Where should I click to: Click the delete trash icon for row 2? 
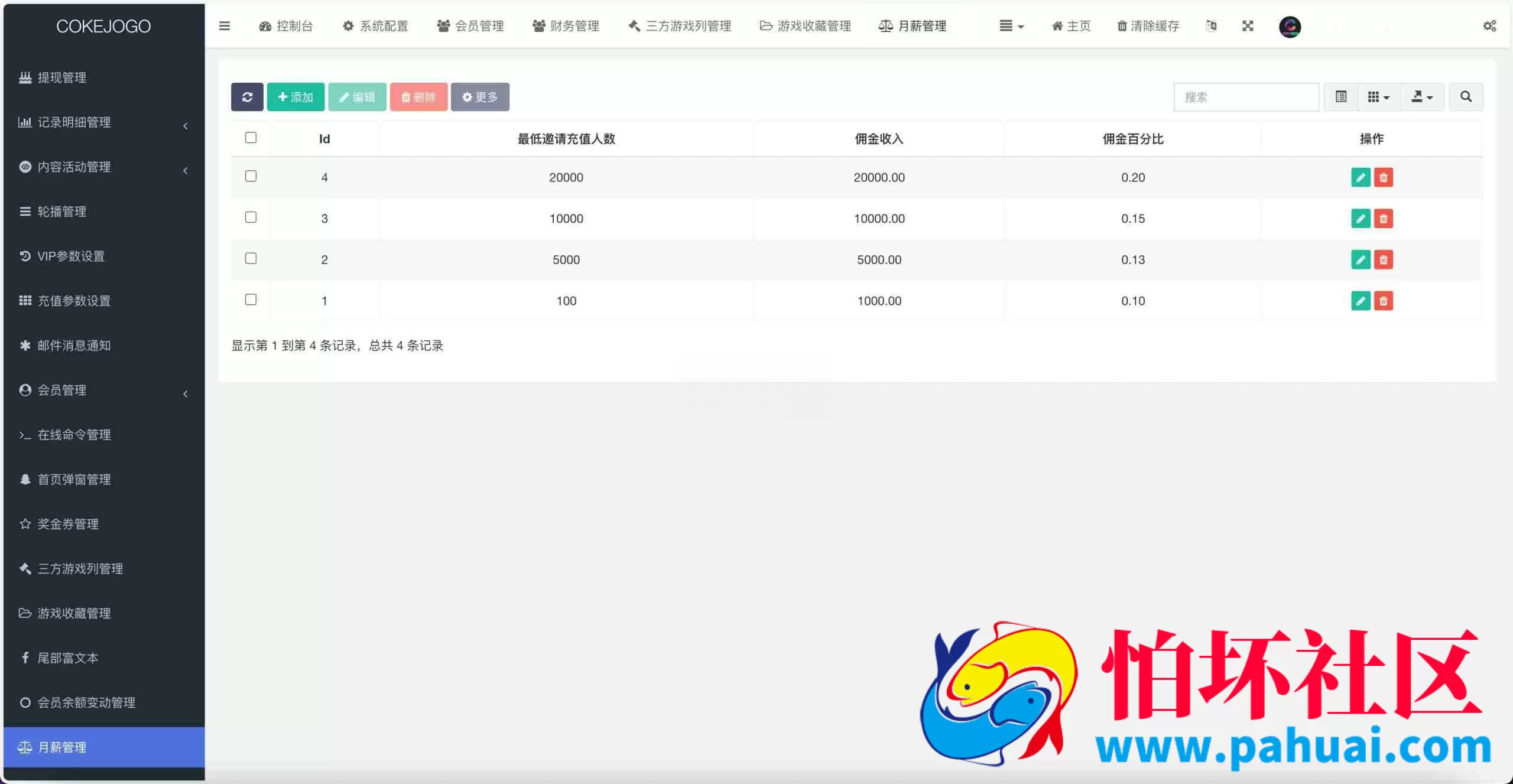[x=1383, y=259]
